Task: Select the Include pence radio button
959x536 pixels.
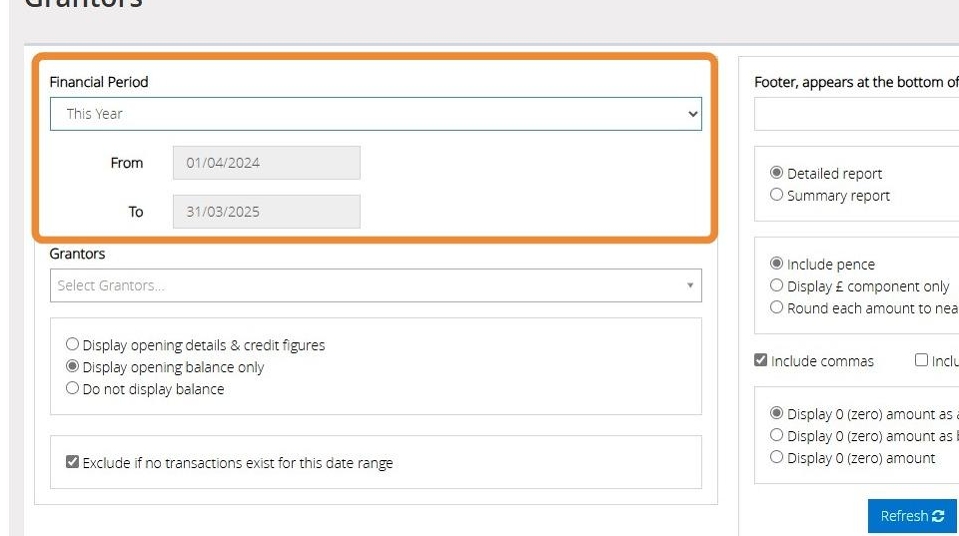Action: [776, 263]
